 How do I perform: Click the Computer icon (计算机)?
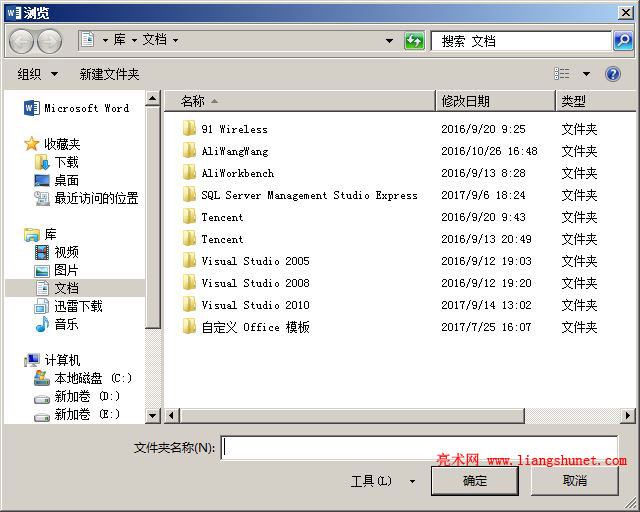pos(32,360)
